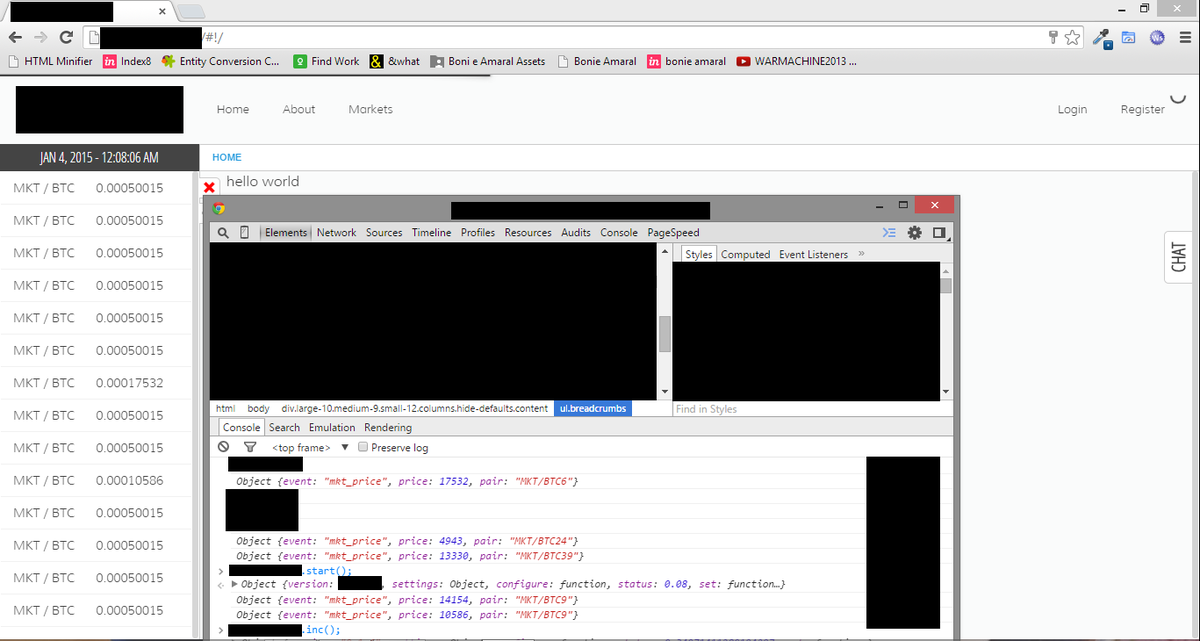Click the eyedropper extension icon
The width and height of the screenshot is (1200, 641).
[1103, 38]
